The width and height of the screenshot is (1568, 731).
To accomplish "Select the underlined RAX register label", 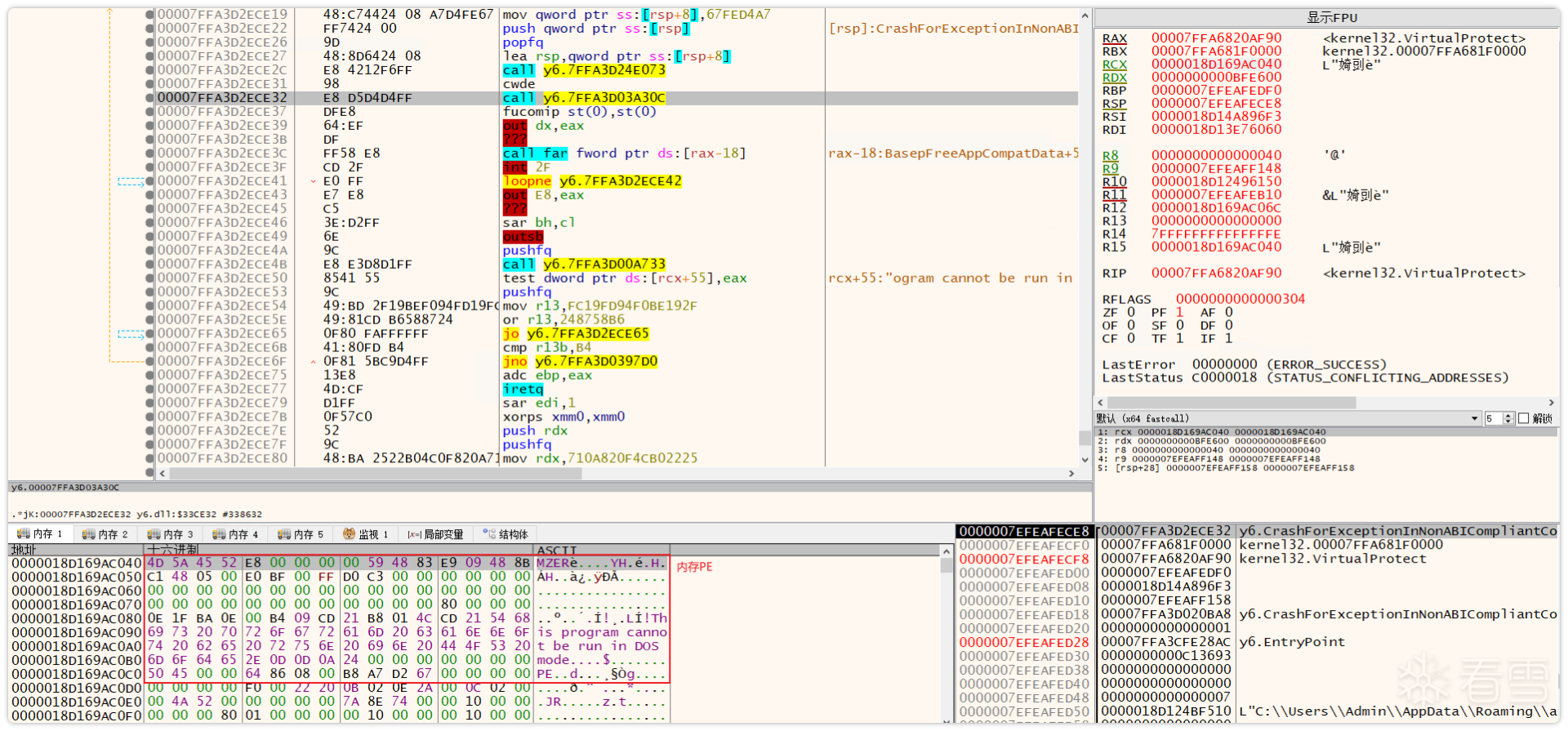I will 1114,38.
